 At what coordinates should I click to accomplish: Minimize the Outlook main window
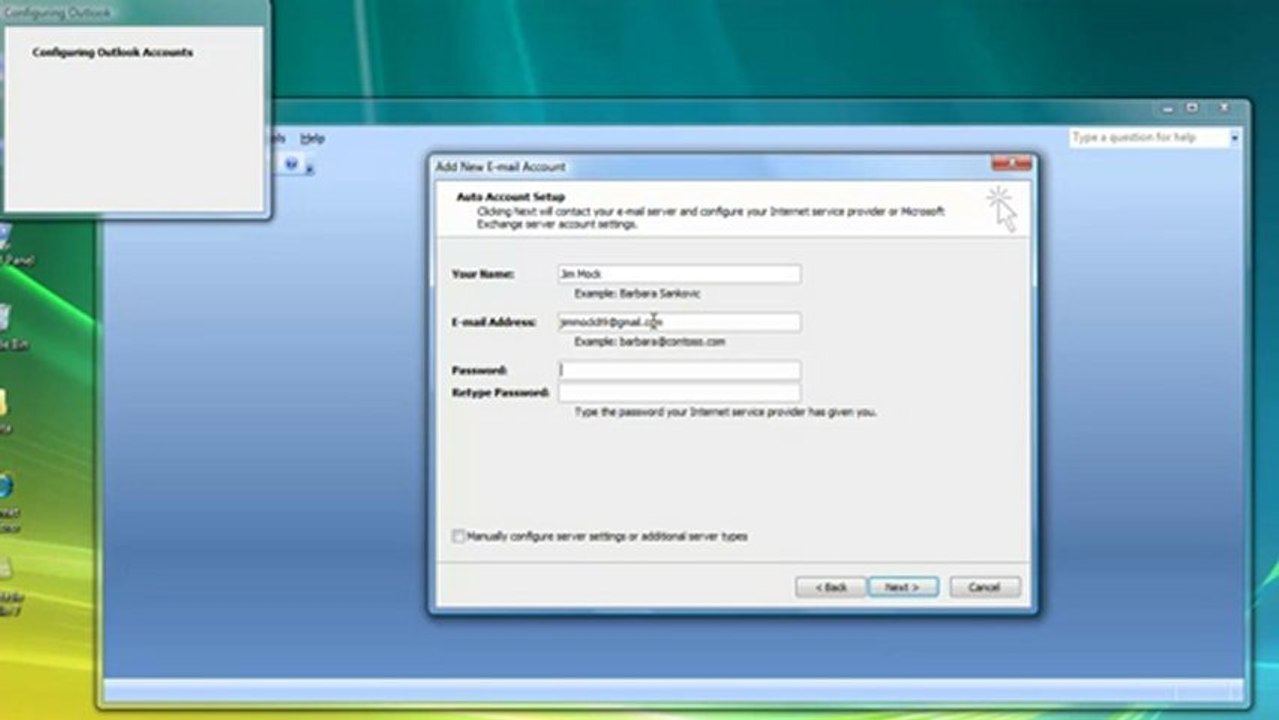(x=1168, y=108)
